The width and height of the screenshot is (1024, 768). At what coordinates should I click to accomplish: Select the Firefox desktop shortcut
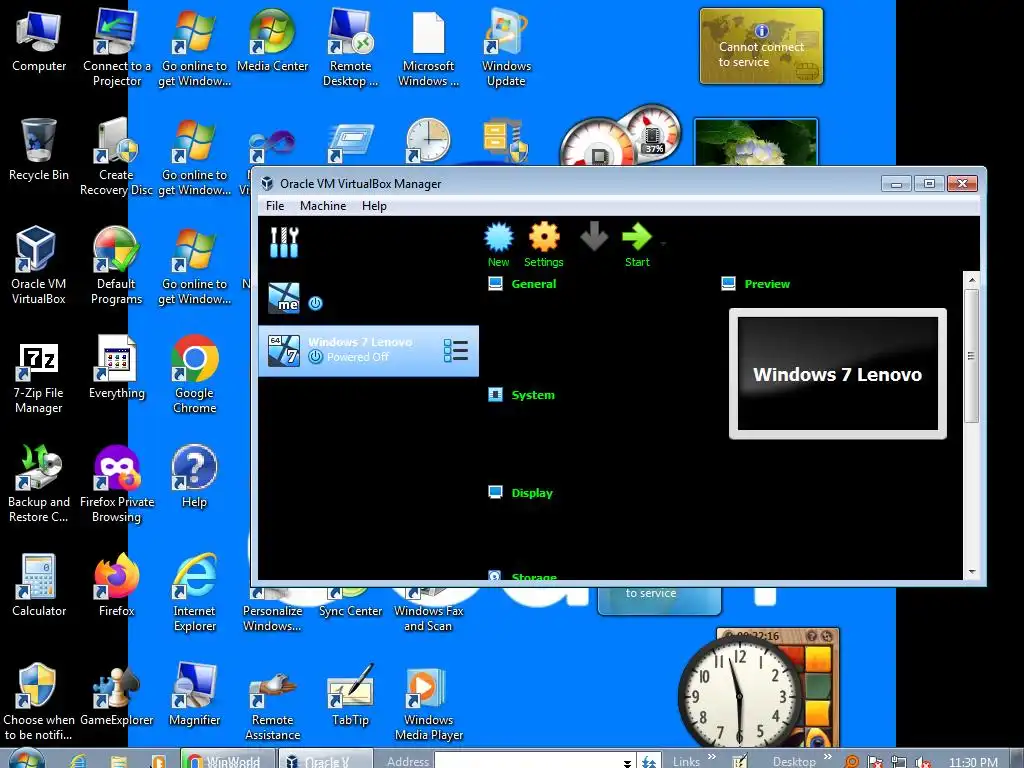[117, 585]
